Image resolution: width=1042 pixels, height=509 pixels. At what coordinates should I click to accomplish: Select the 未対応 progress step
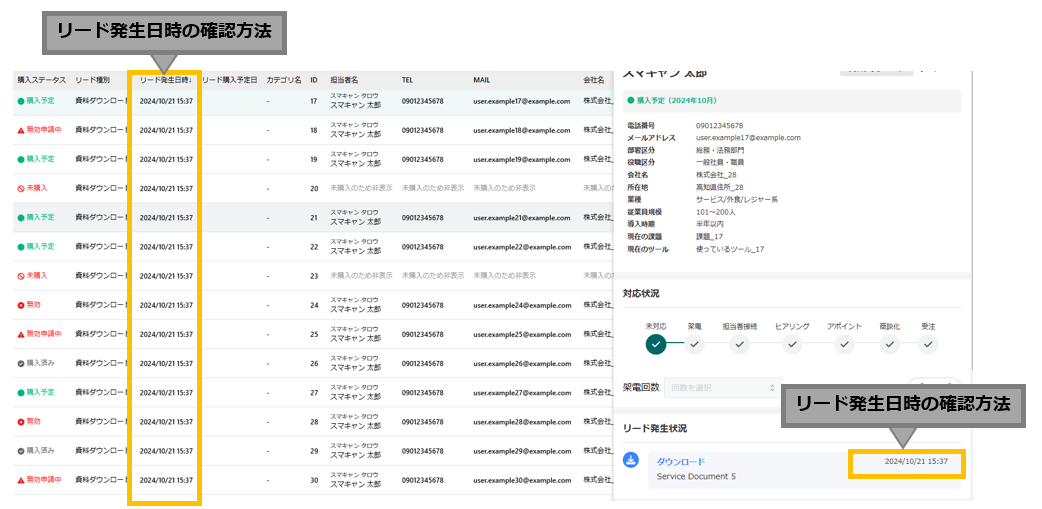pyautogui.click(x=656, y=344)
